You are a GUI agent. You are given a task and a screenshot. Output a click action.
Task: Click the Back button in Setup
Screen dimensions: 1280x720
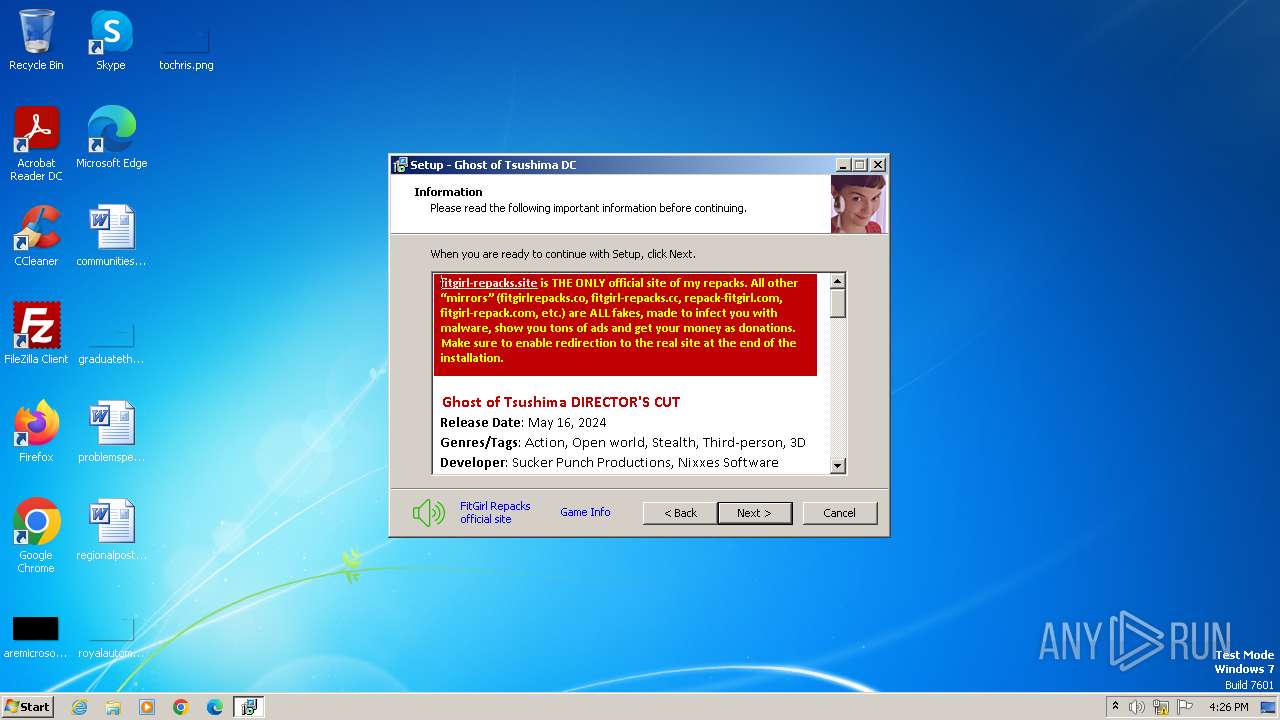680,513
